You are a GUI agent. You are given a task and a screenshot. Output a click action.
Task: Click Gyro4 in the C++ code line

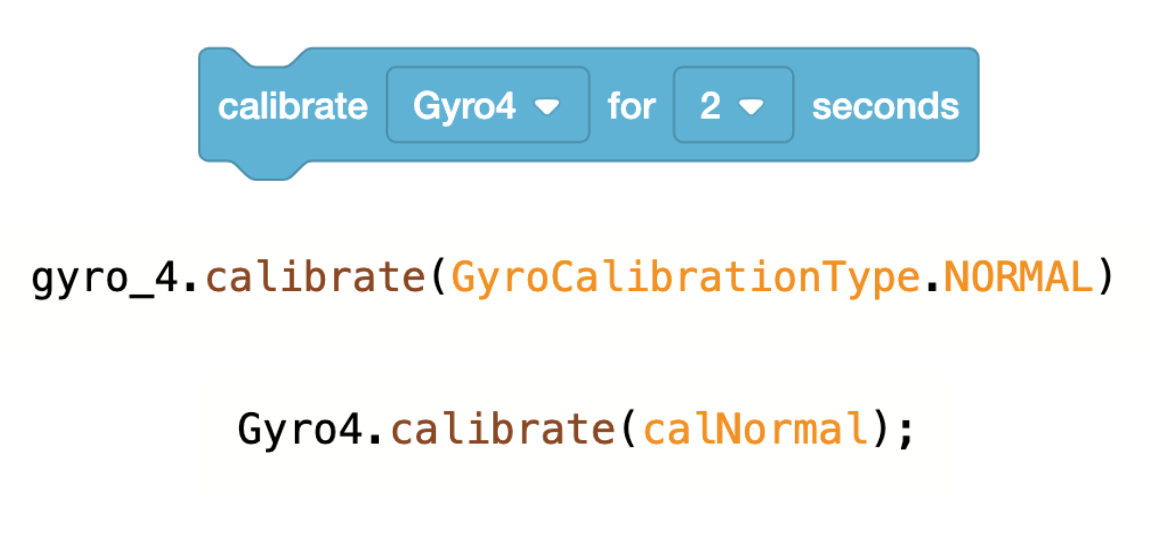click(x=299, y=430)
